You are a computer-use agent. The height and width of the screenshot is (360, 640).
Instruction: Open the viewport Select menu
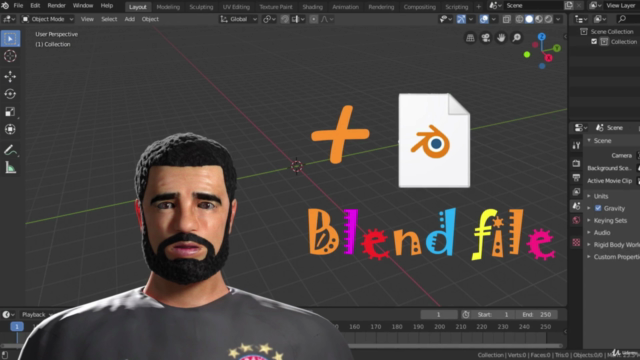pyautogui.click(x=109, y=19)
